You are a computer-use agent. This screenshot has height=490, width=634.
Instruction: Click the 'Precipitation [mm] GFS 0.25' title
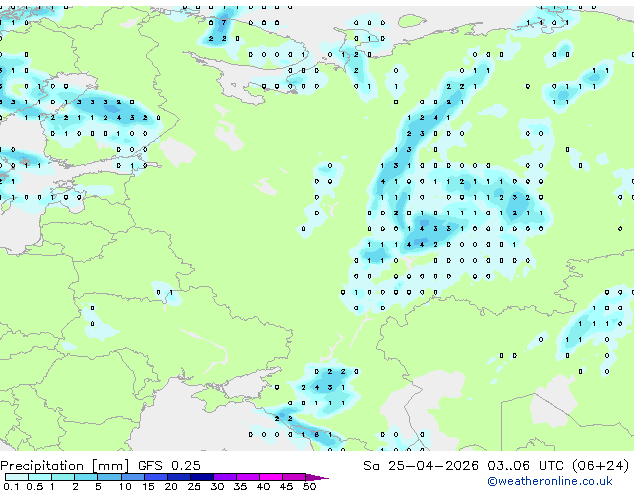click(x=100, y=466)
